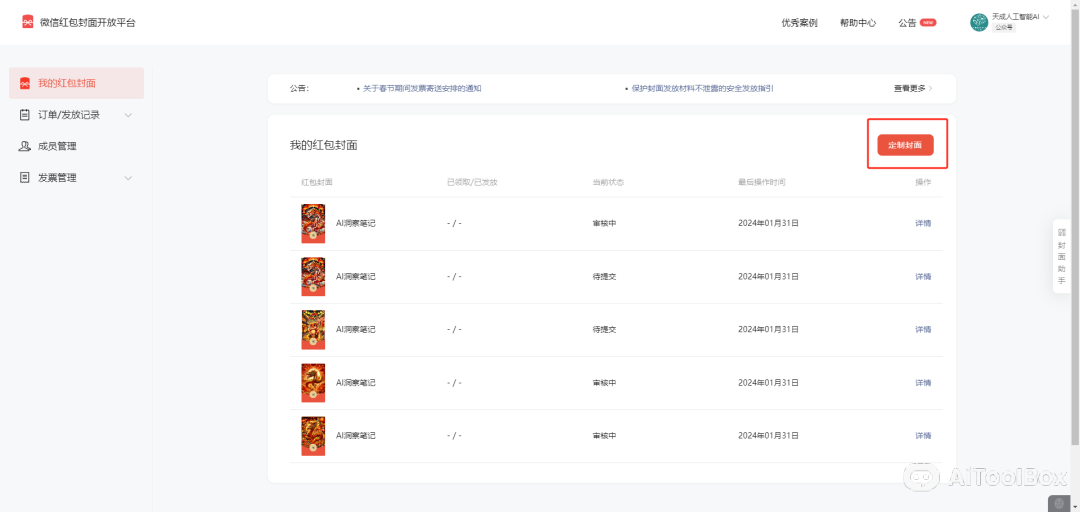Click the third row's cover thumbnail
The height and width of the screenshot is (512, 1080).
[x=313, y=330]
